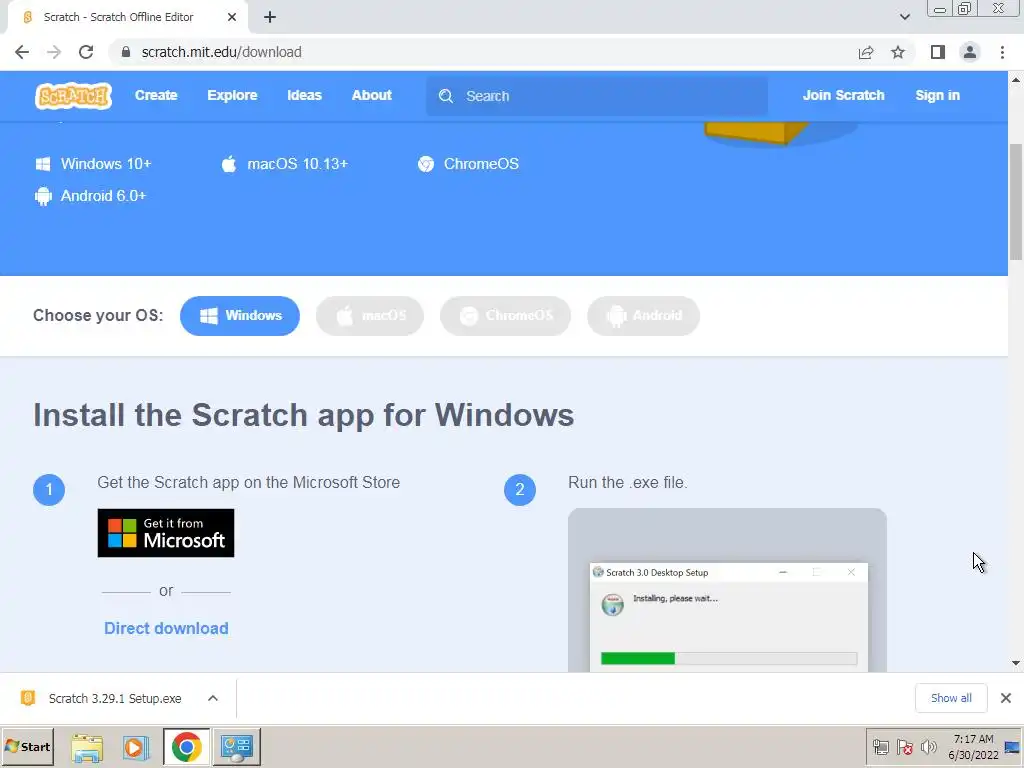
Task: Click the Chrome taskbar icon
Action: [187, 747]
